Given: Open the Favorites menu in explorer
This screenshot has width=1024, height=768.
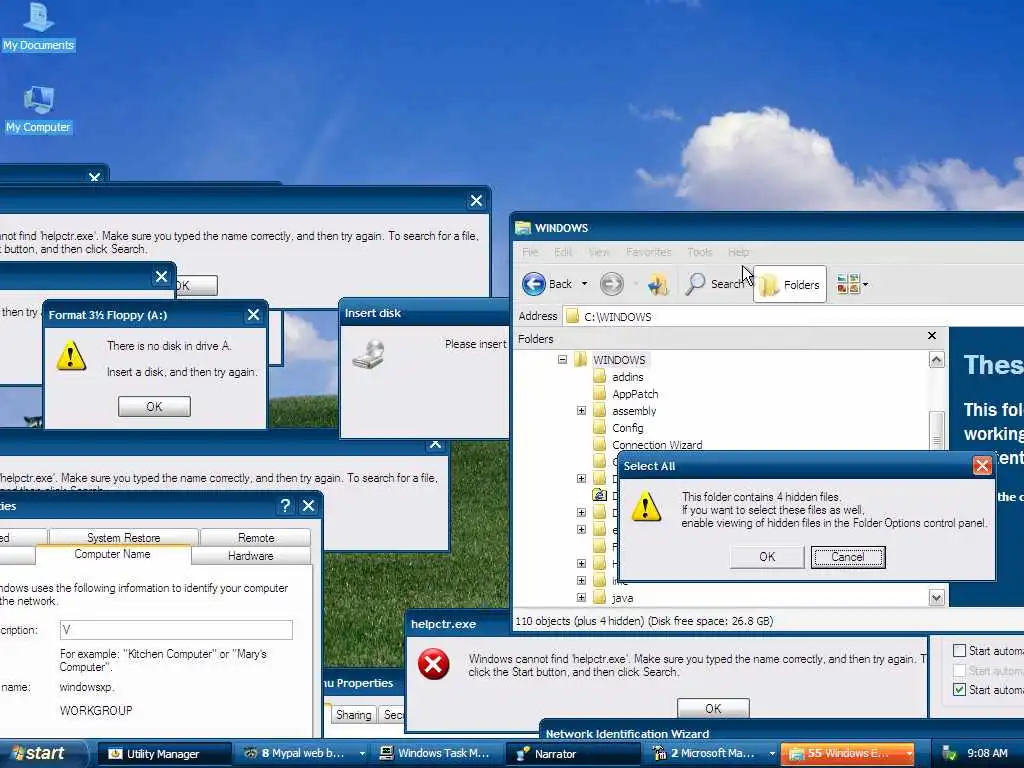Looking at the screenshot, I should click(x=648, y=252).
